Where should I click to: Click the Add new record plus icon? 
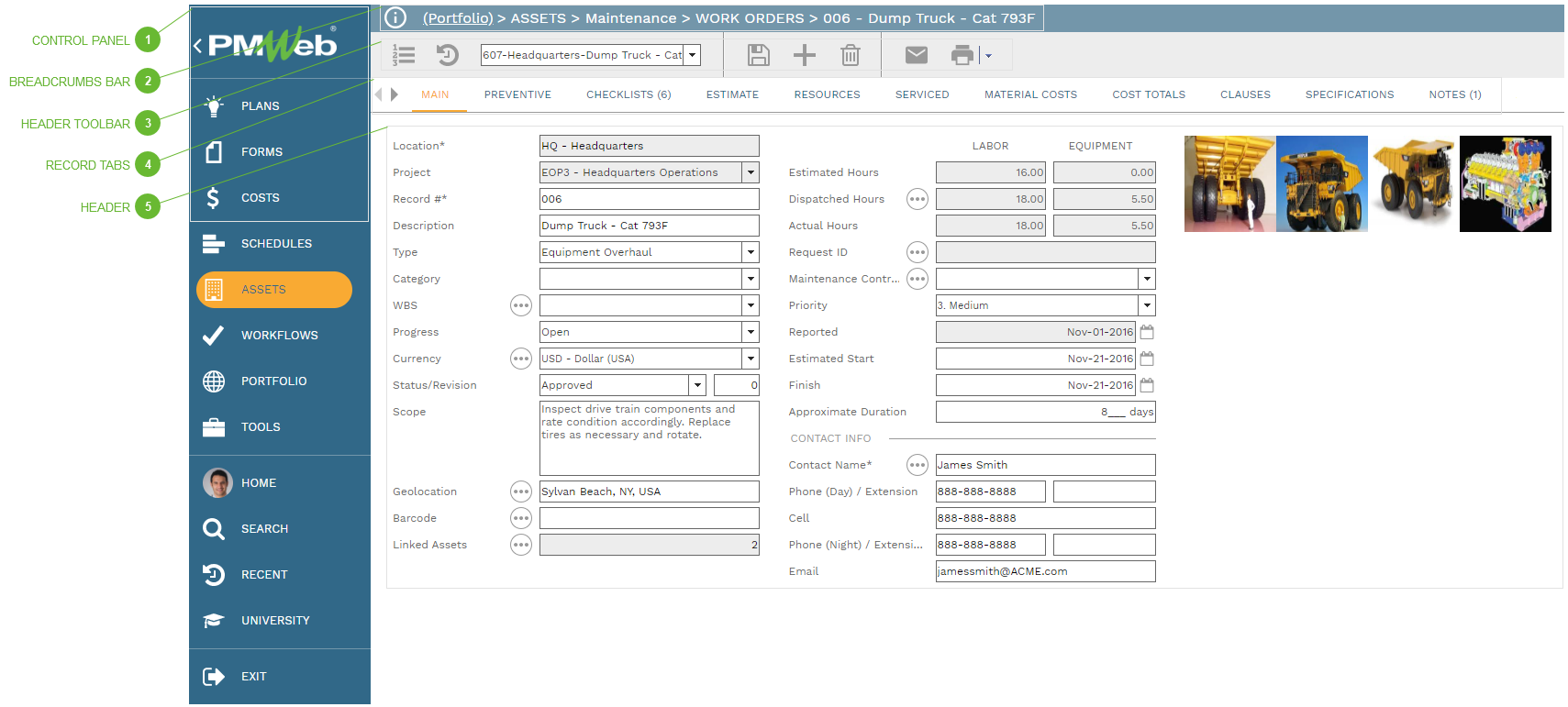804,55
